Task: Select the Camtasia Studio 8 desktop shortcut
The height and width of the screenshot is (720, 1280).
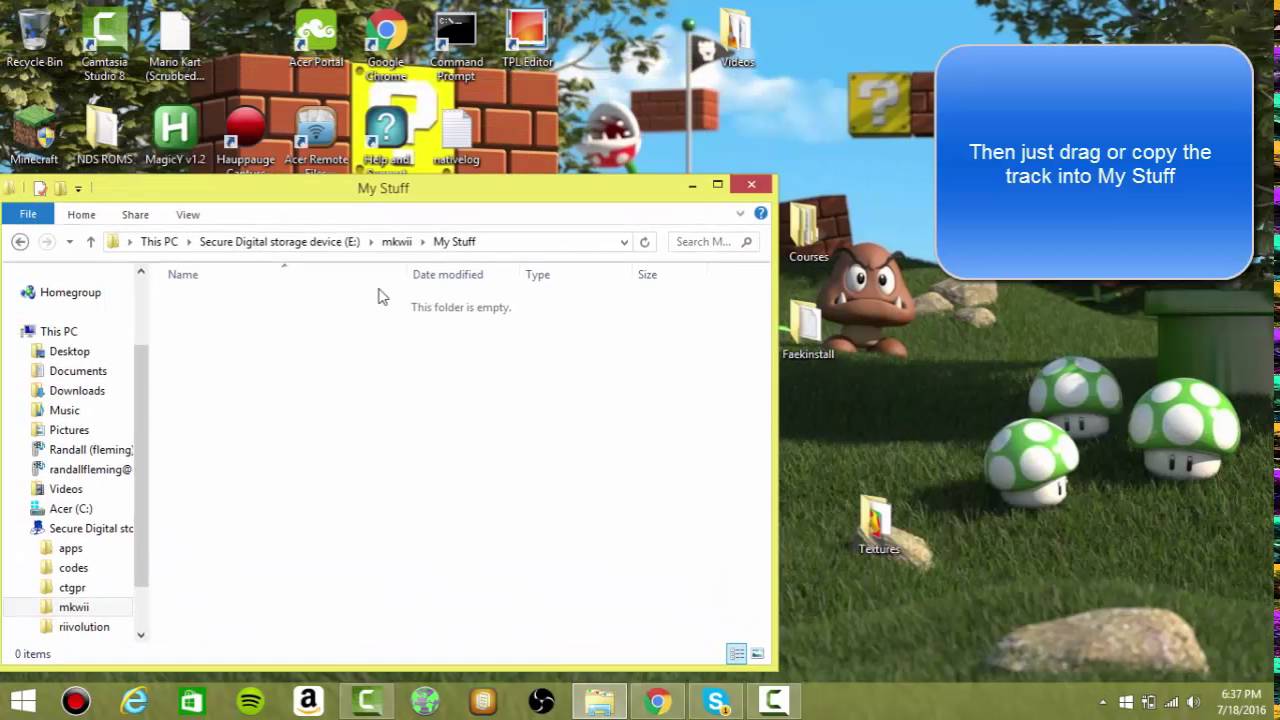Action: point(104,45)
